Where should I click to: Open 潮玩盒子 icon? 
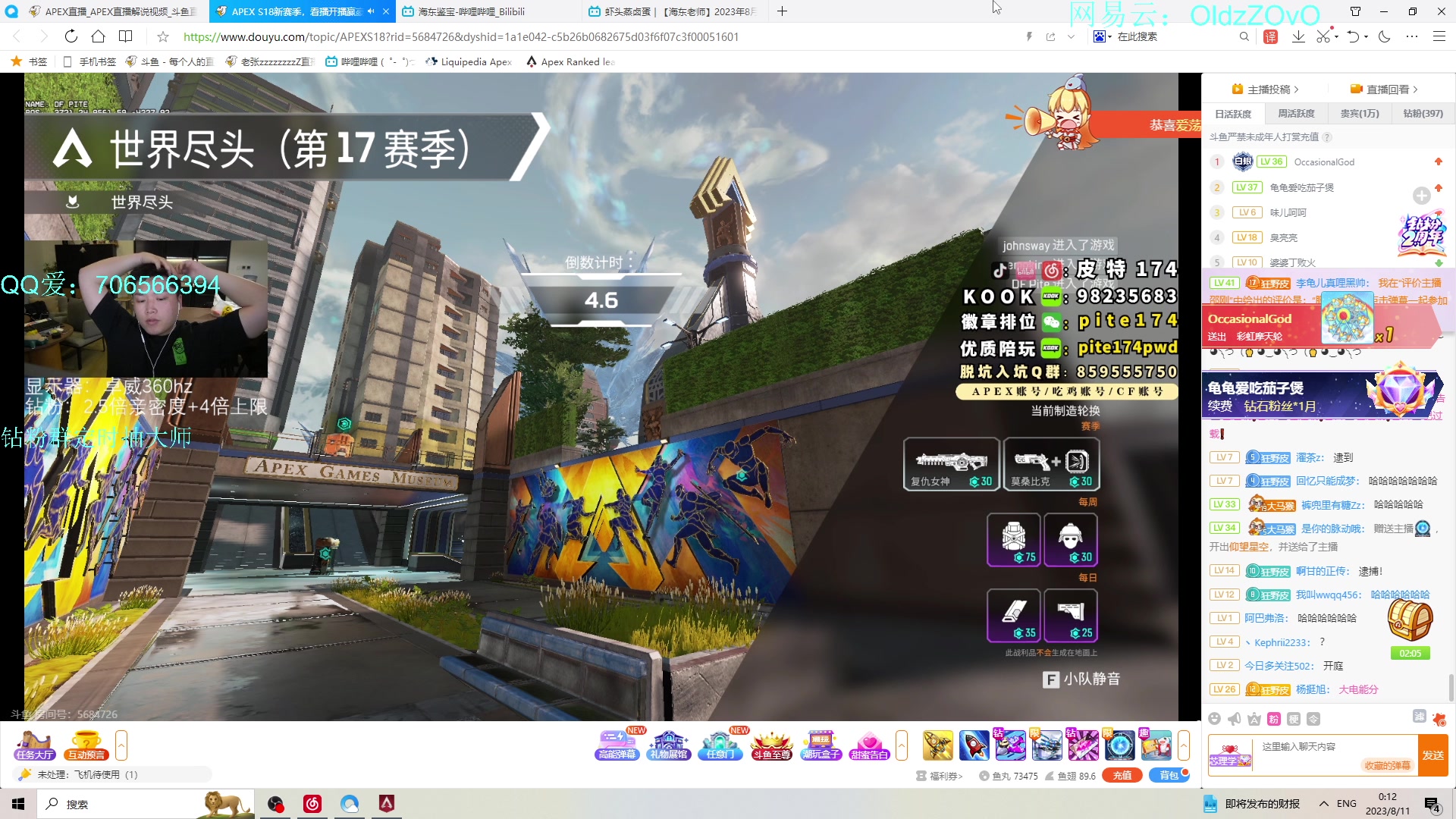click(821, 745)
